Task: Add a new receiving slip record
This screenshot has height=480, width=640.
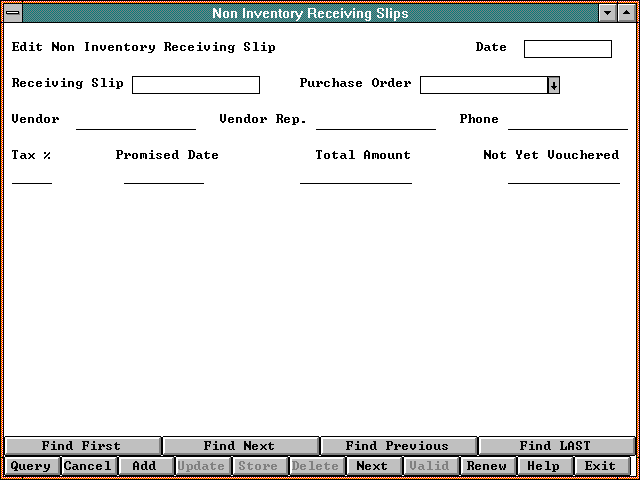Action: tap(145, 466)
